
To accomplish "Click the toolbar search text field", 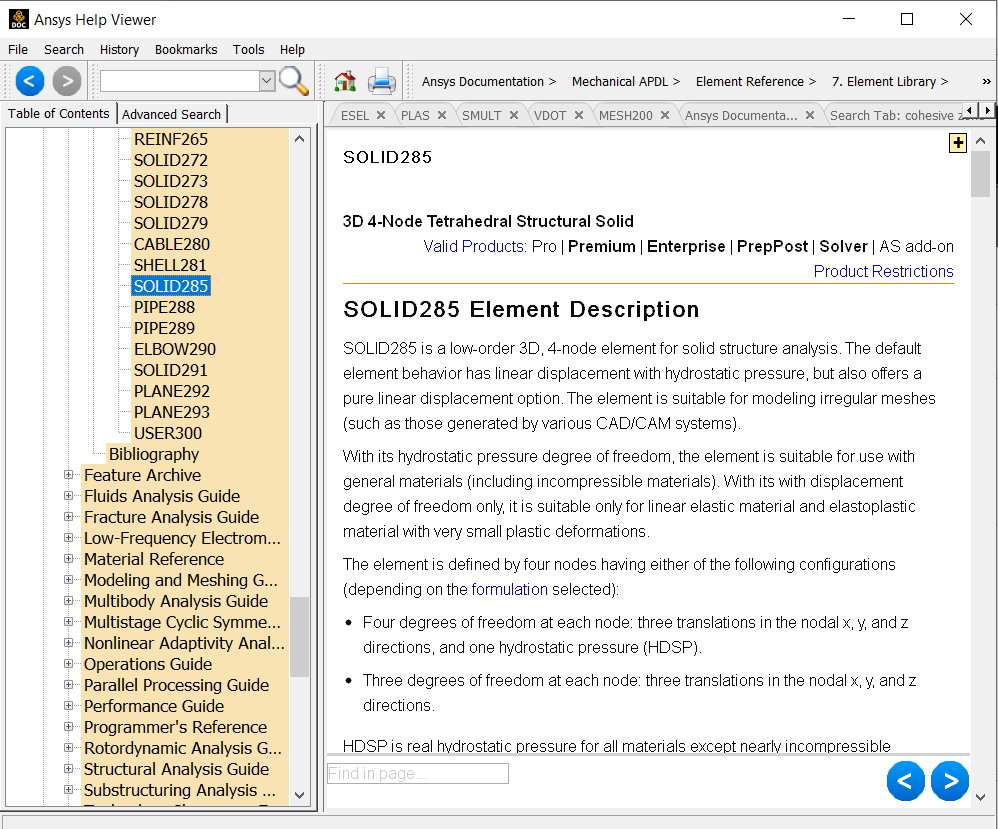I will (180, 81).
